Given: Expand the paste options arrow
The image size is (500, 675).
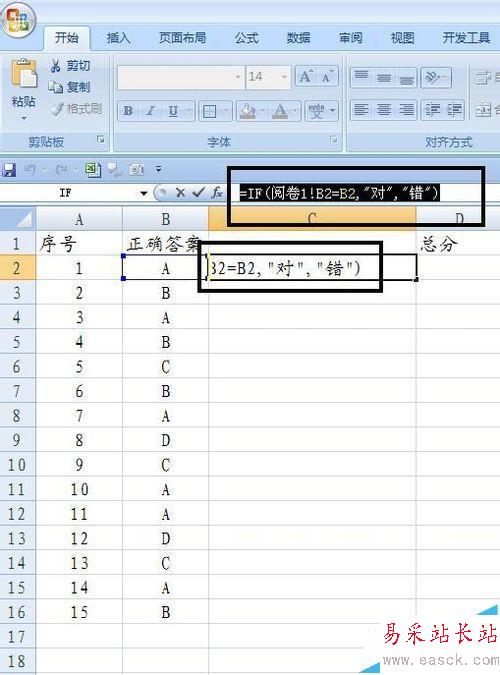Looking at the screenshot, I should coord(24,118).
